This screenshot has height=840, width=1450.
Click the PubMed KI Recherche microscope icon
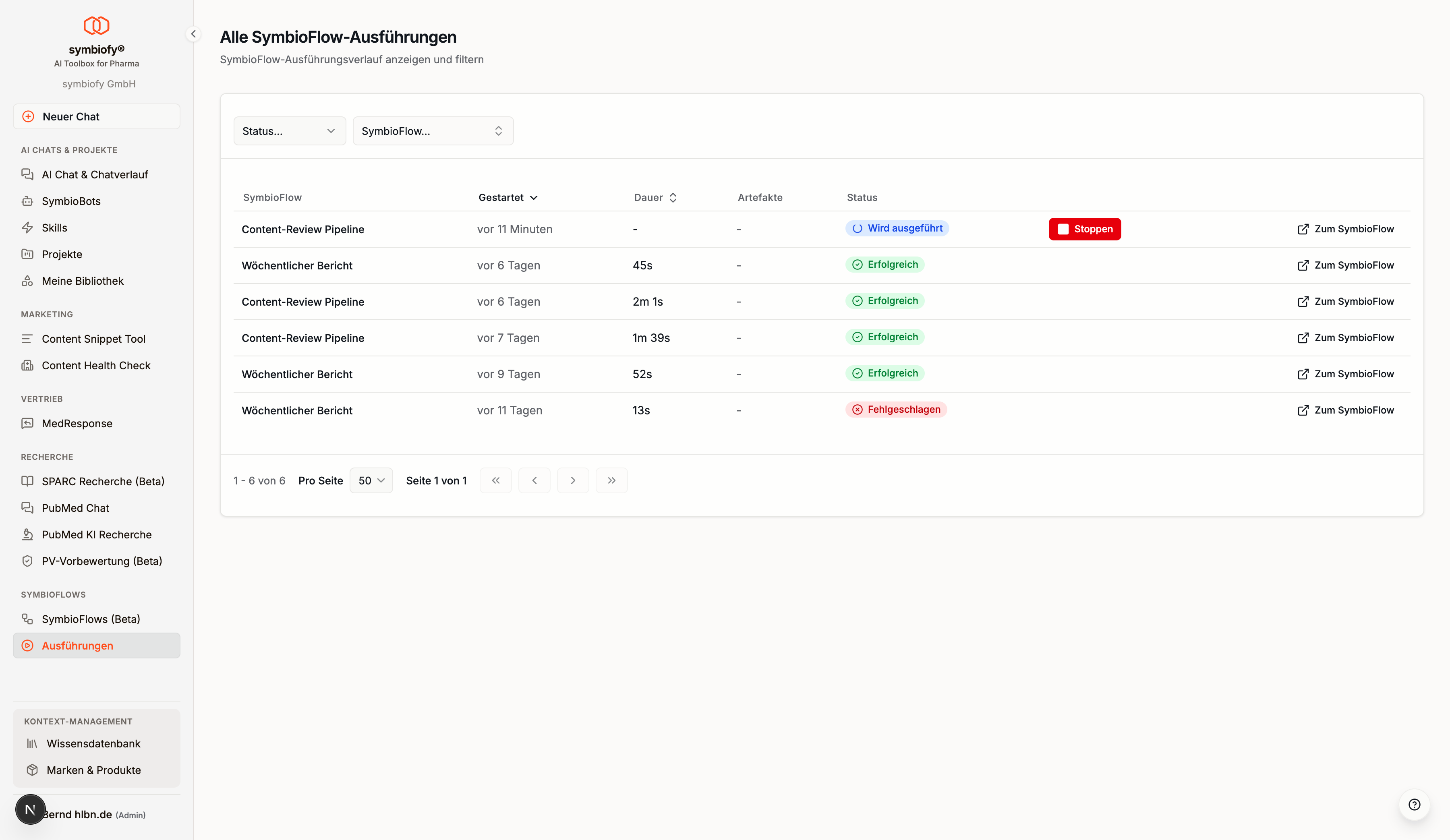(27, 534)
